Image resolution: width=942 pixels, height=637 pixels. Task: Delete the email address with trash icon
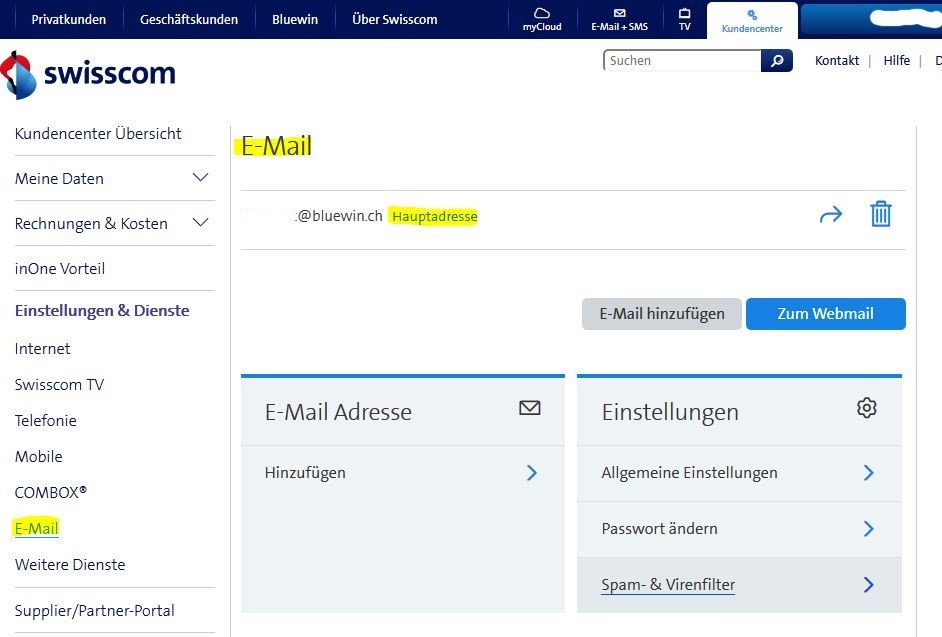pyautogui.click(x=880, y=214)
